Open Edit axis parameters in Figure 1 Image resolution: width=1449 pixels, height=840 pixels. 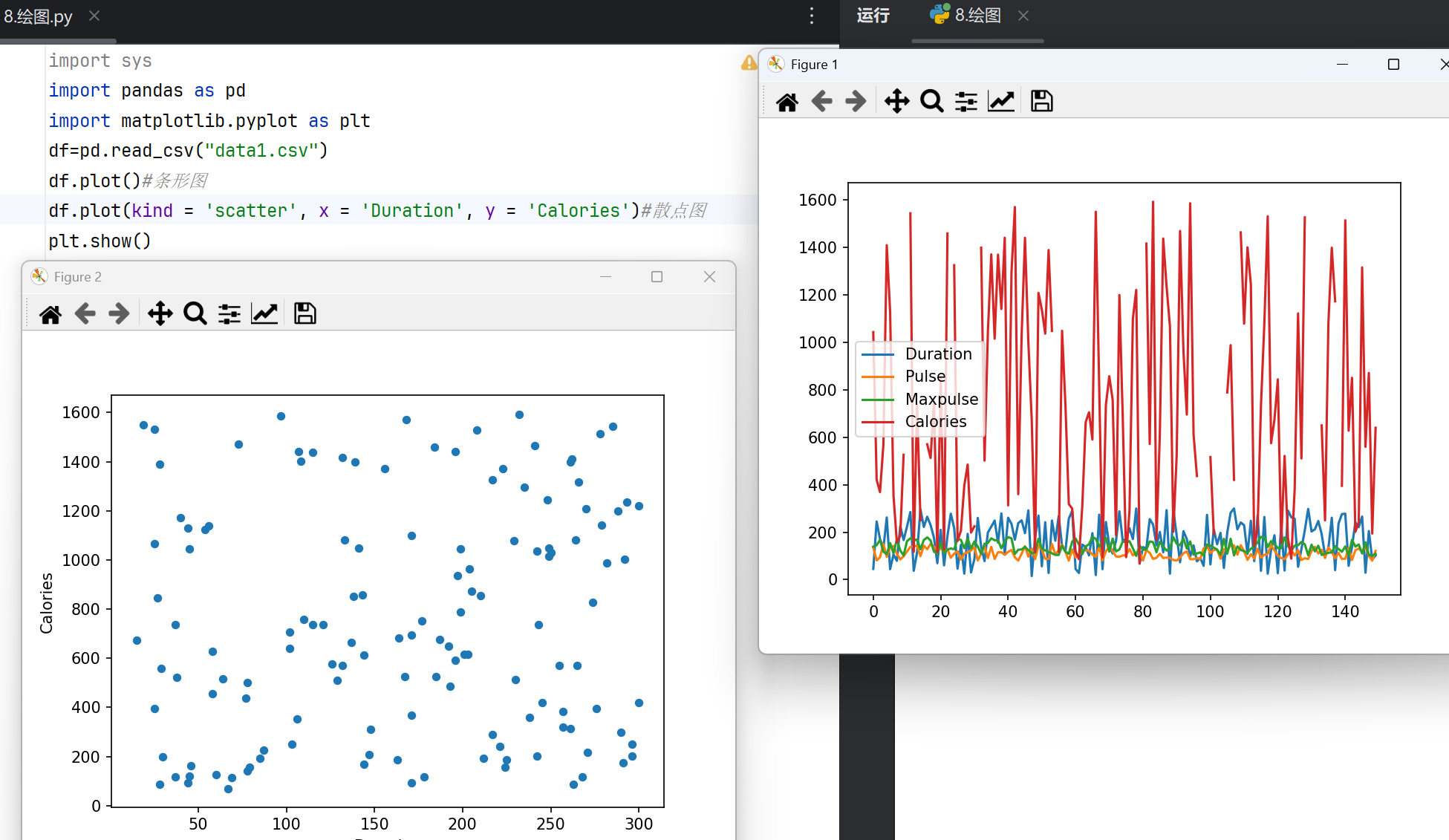tap(1001, 102)
